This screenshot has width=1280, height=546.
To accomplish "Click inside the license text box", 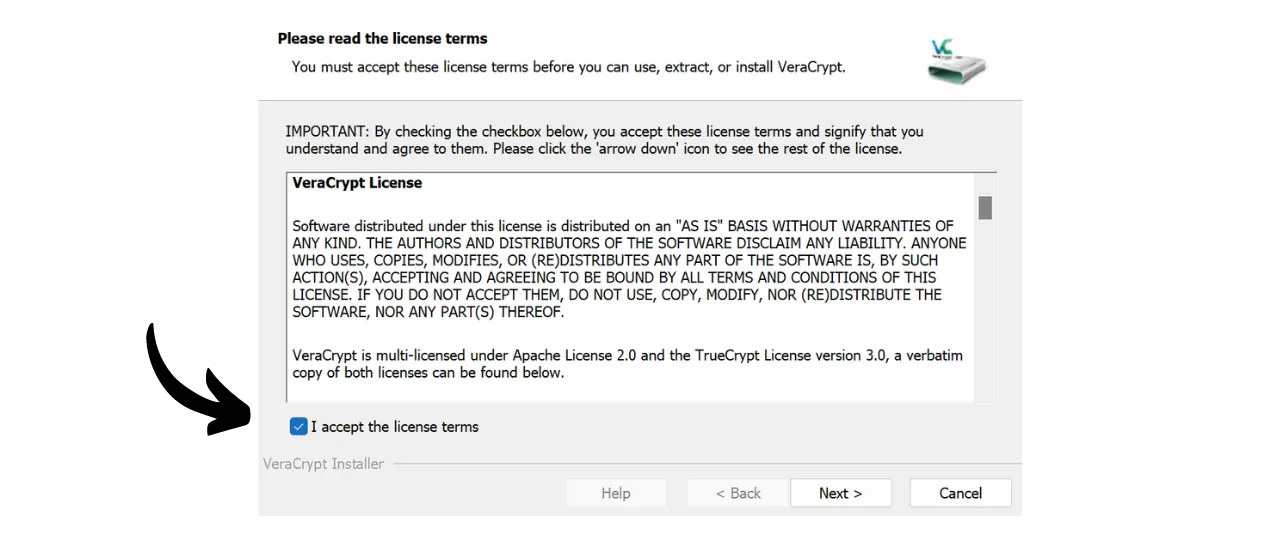I will pos(640,288).
